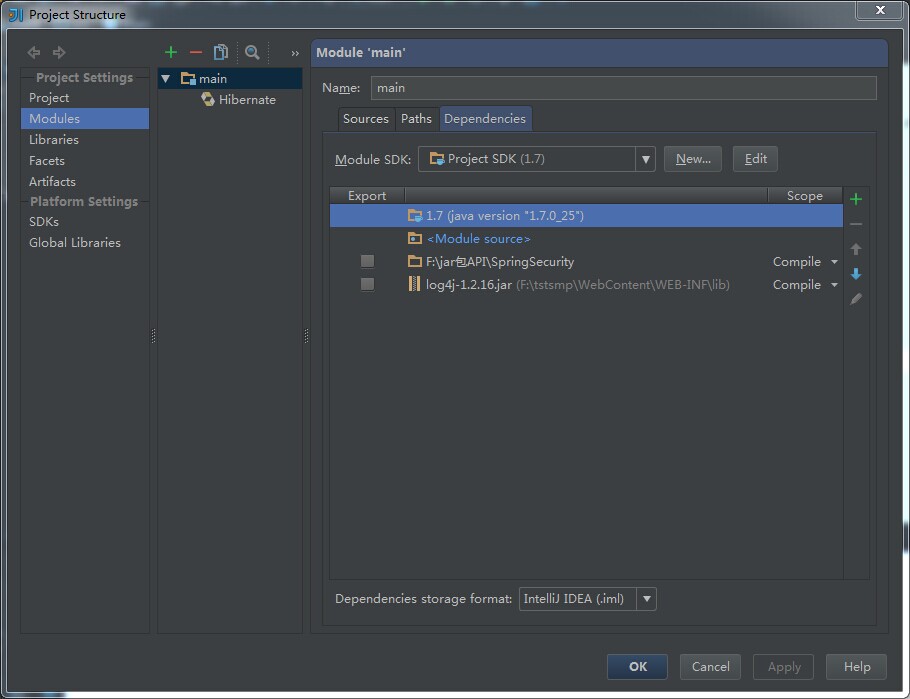Select the <Module source> entry

[586, 238]
